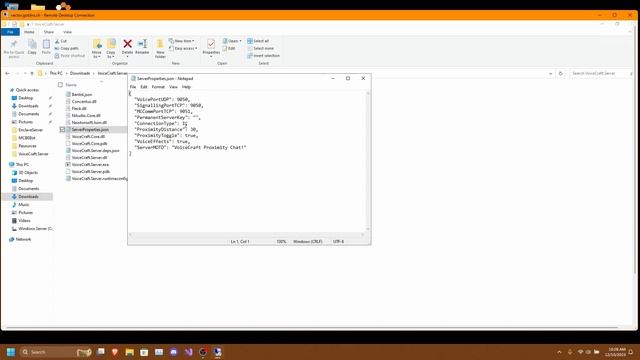The height and width of the screenshot is (360, 640).
Task: Select the VoiceCraft.Core.pdb file
Action: [x=89, y=144]
